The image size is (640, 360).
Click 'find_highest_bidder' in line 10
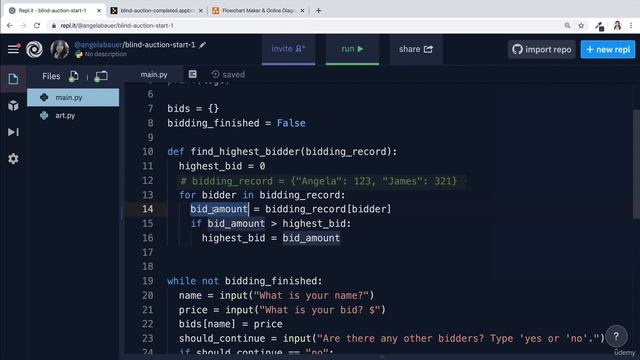point(245,152)
